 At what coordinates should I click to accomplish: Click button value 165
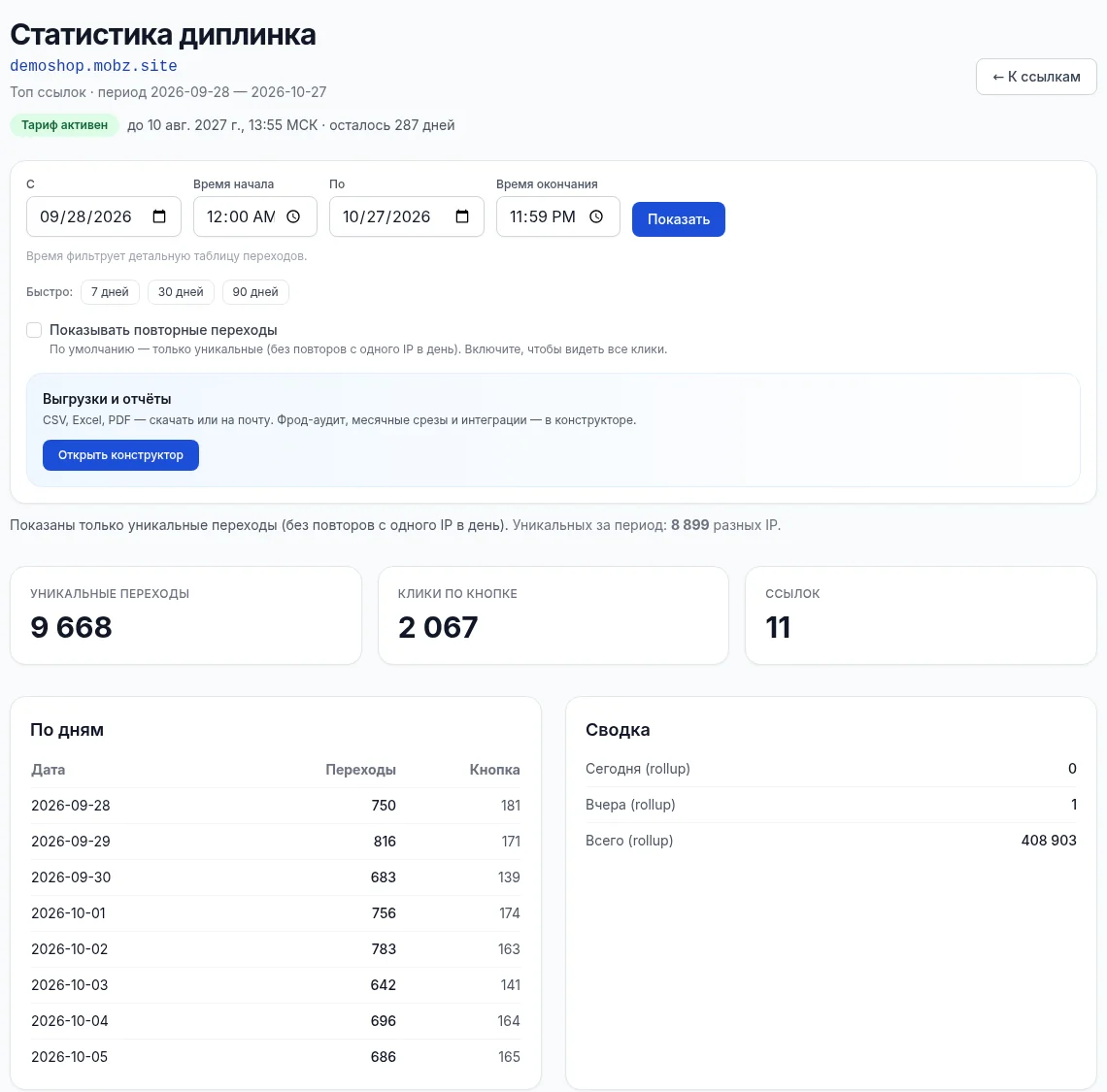[509, 1057]
